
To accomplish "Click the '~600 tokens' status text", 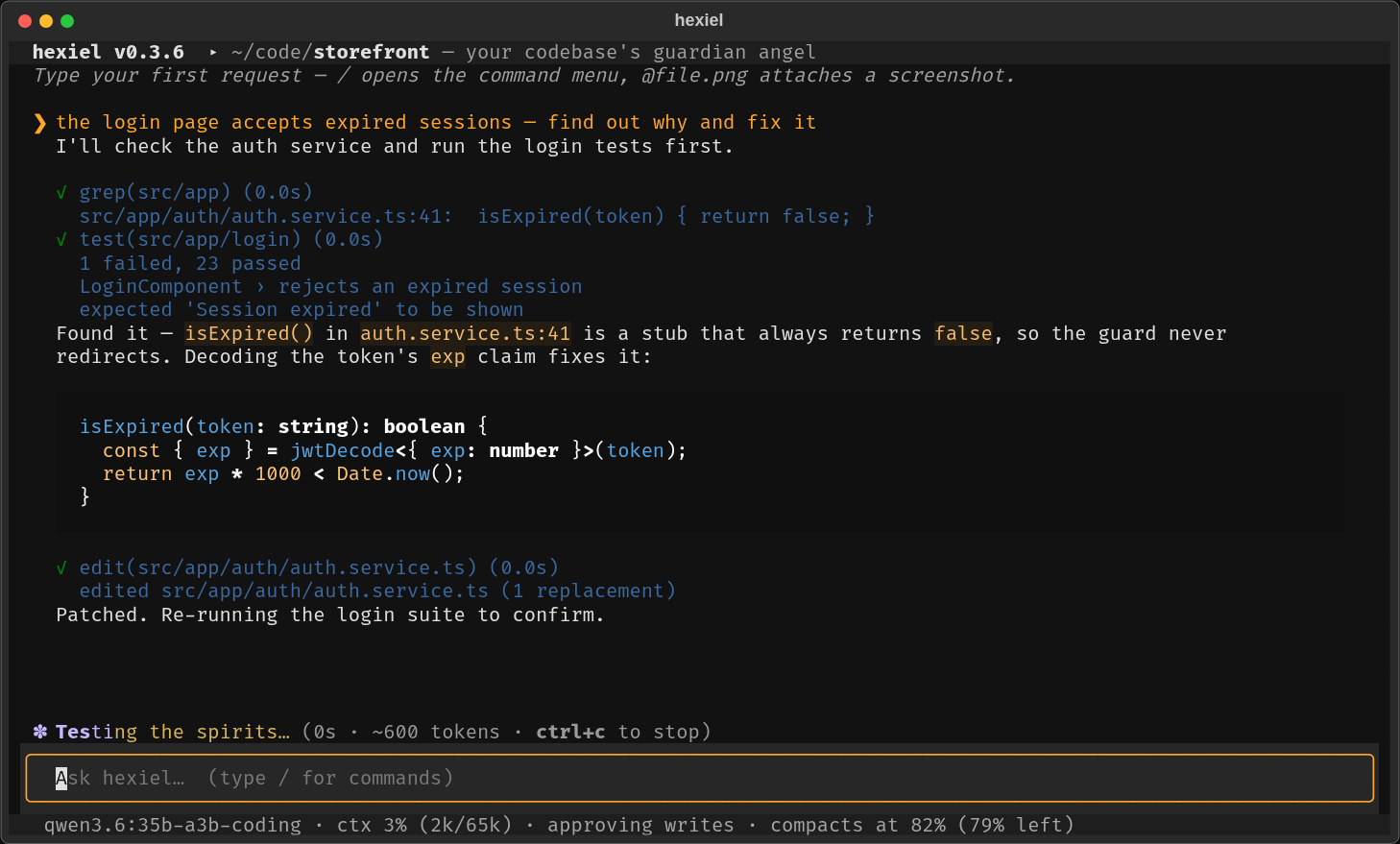I will coord(436,733).
